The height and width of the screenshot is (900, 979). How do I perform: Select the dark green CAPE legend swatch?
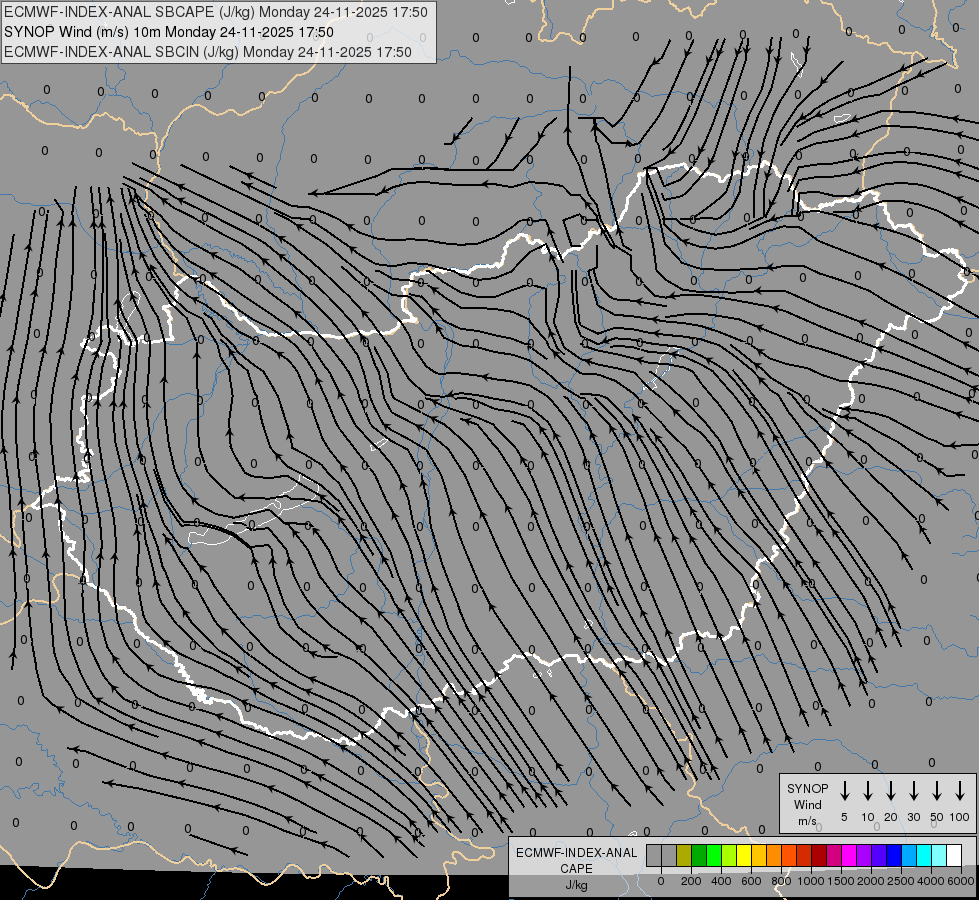pyautogui.click(x=699, y=855)
